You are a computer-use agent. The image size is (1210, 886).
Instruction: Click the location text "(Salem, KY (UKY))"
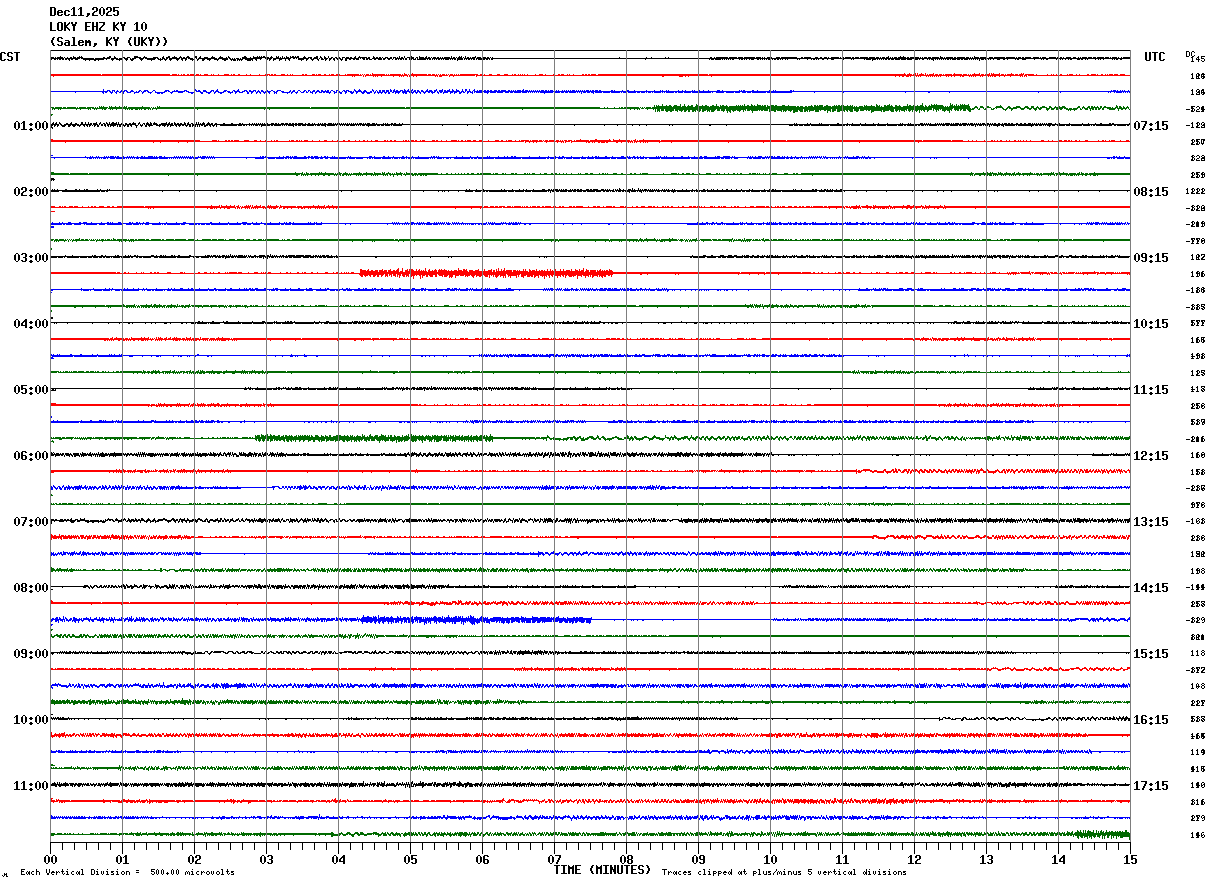109,42
